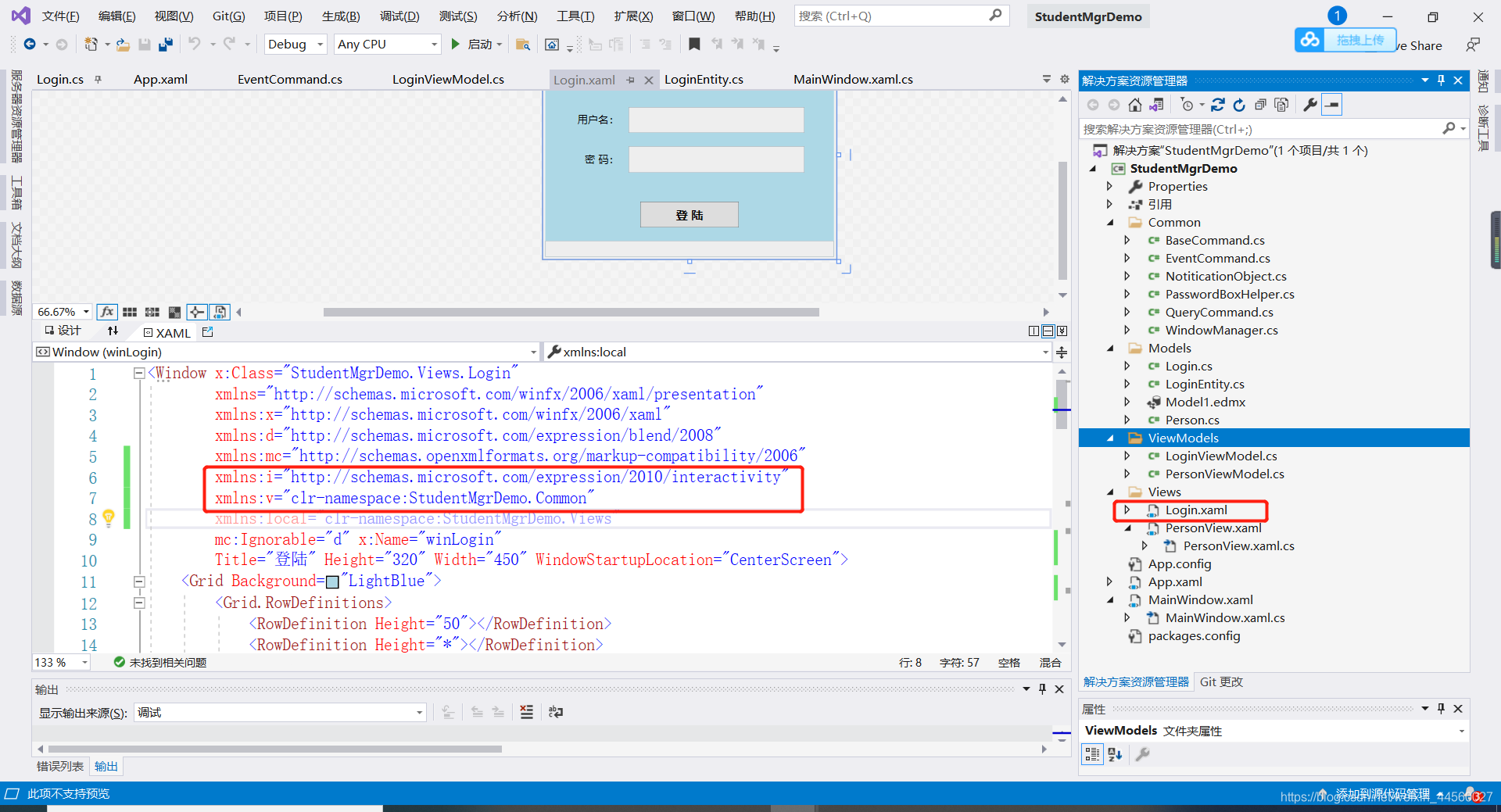This screenshot has height=812, width=1501.
Task: Switch to the Git 更改 tab
Action: coord(1221,681)
